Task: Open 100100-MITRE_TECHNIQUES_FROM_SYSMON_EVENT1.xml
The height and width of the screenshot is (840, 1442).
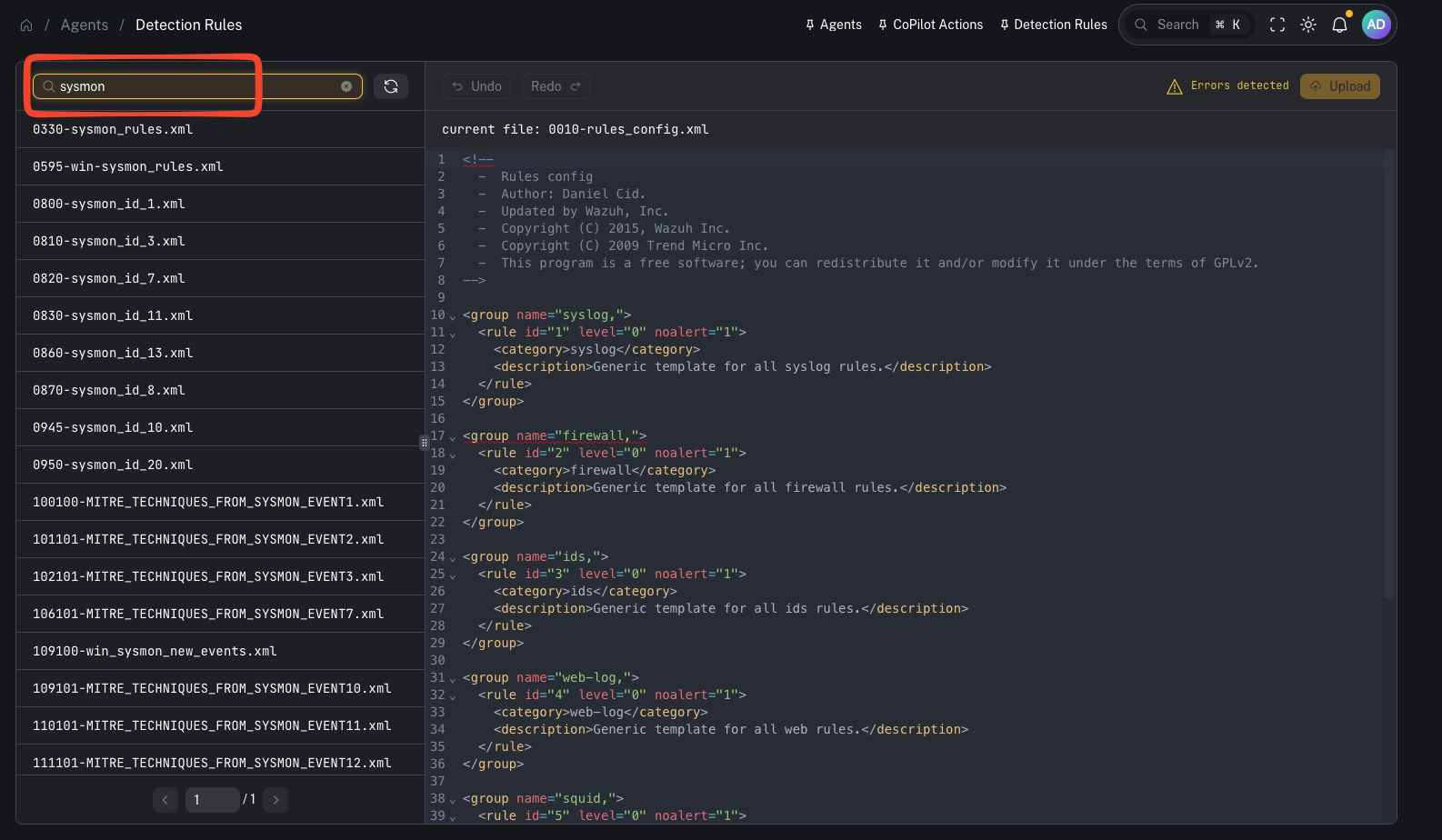Action: click(220, 502)
